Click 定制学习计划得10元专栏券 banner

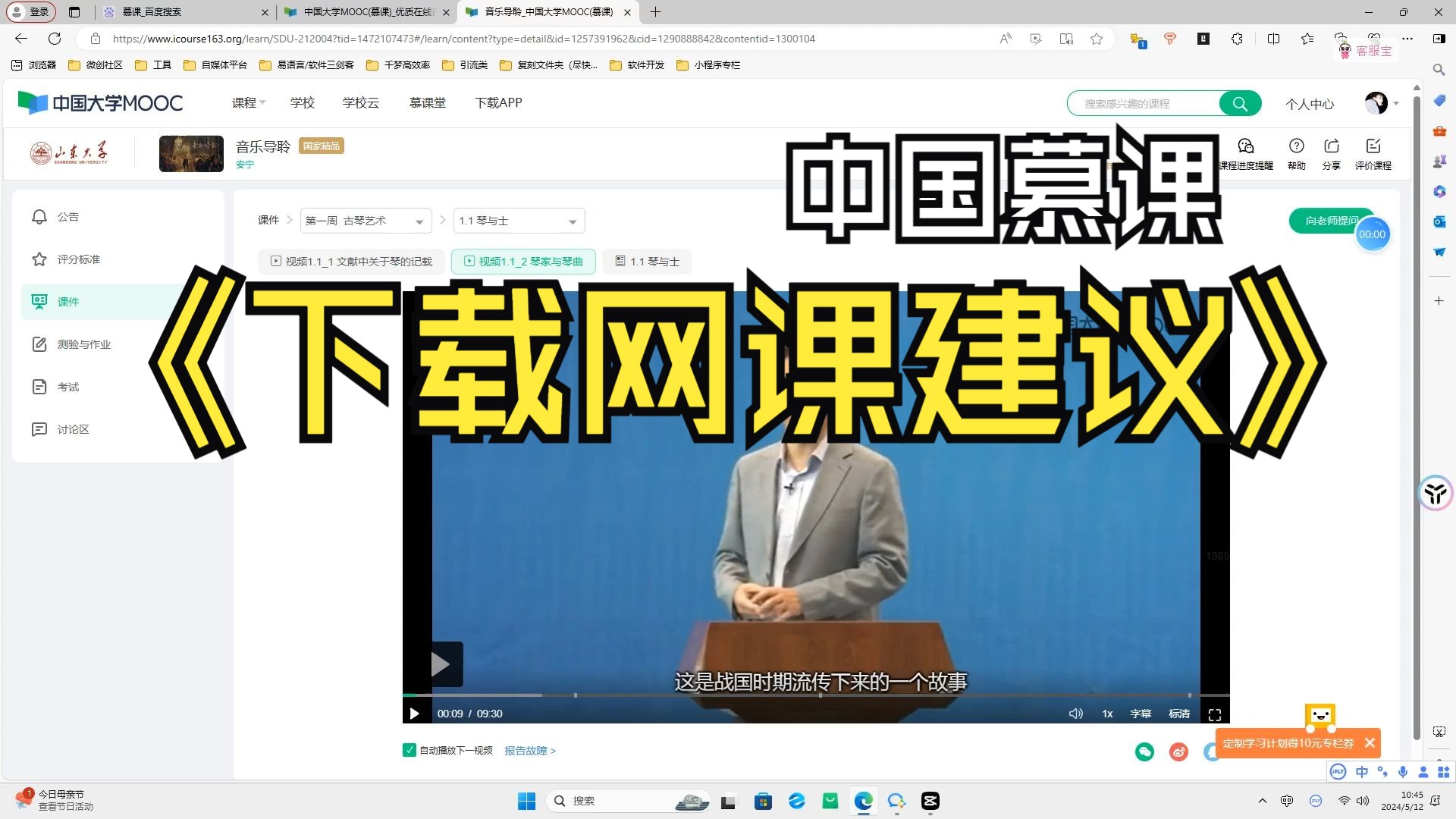pos(1288,743)
